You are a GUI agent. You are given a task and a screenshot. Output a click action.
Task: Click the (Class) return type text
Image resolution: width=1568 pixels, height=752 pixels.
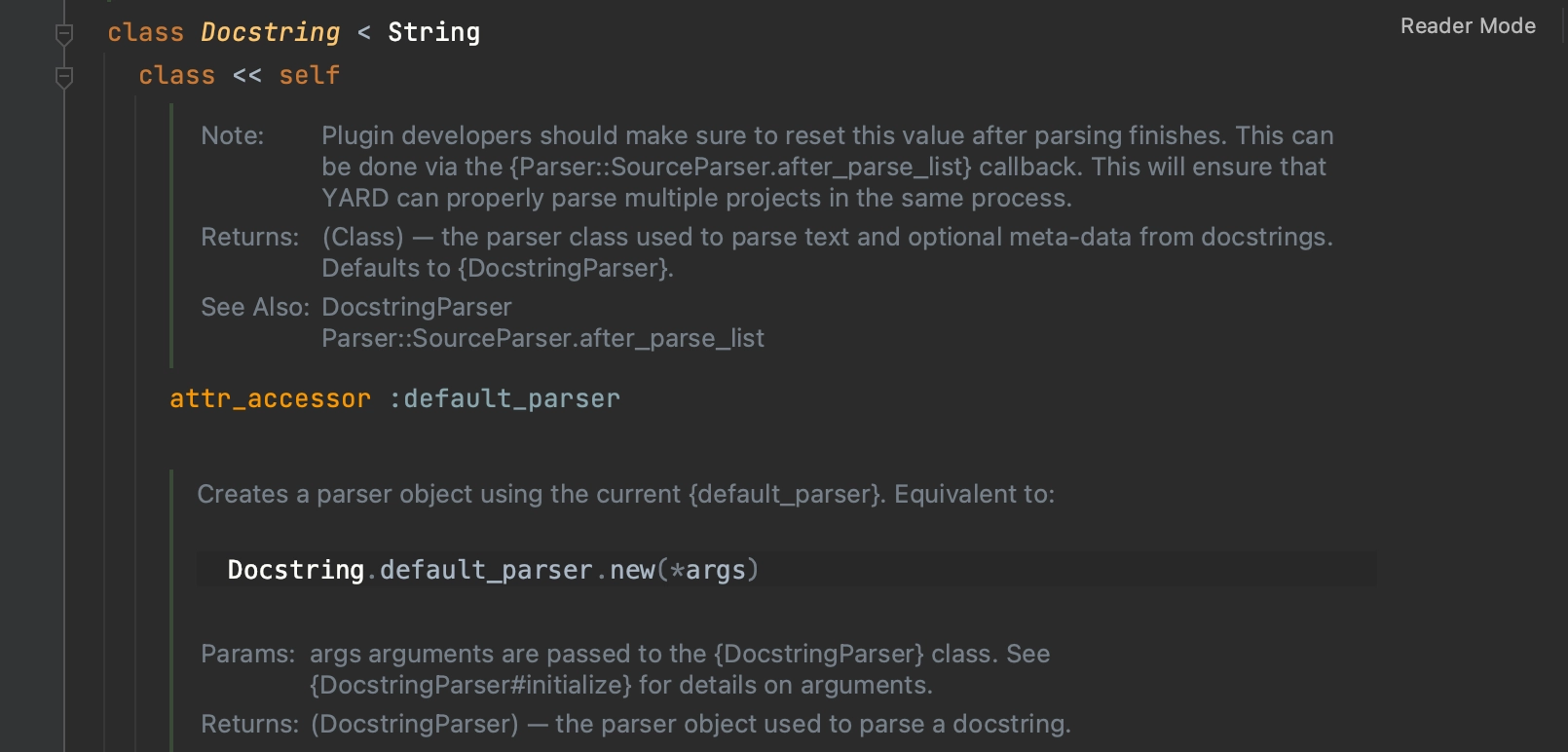click(362, 237)
